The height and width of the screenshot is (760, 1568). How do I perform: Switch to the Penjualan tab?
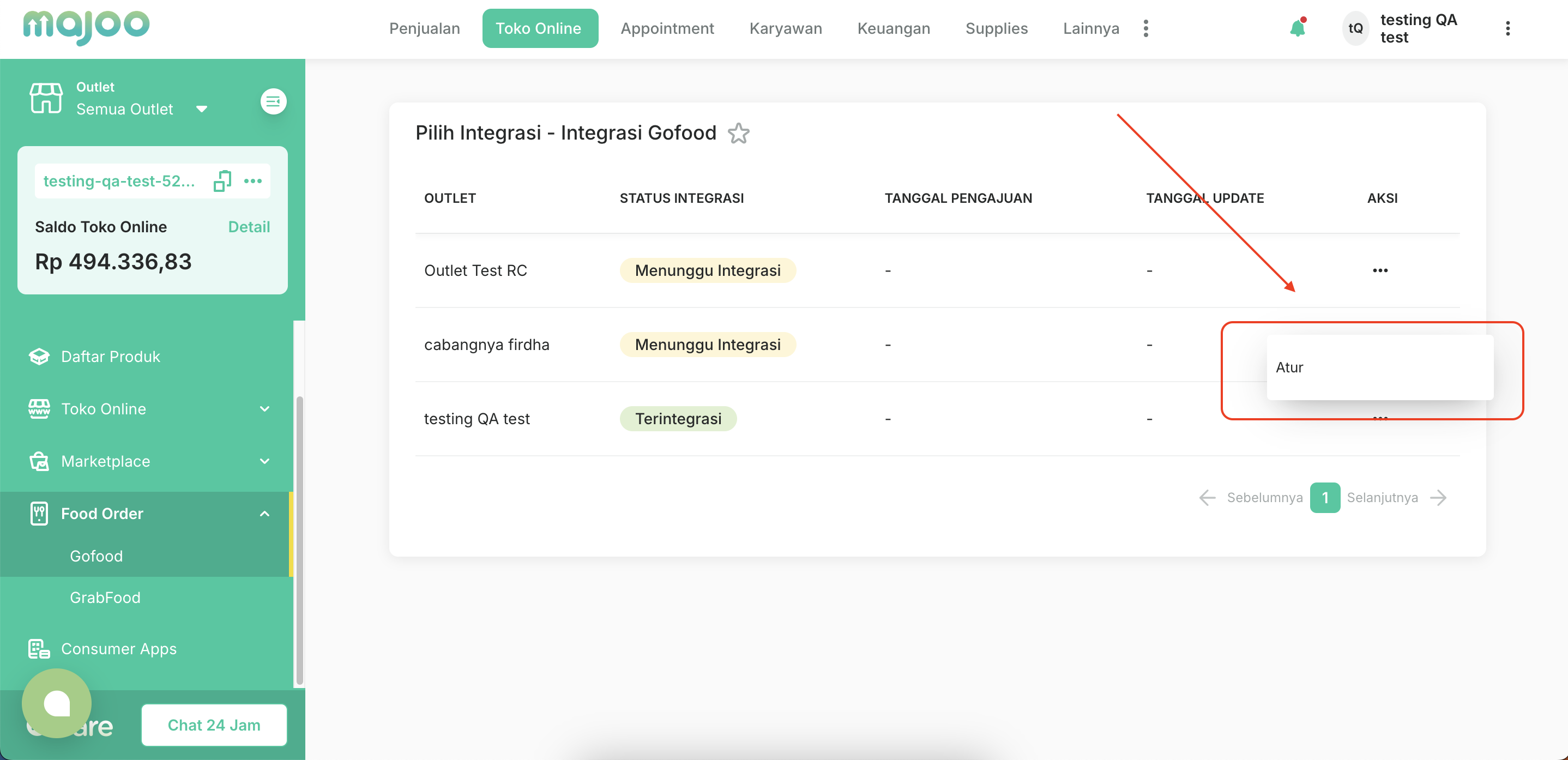424,28
